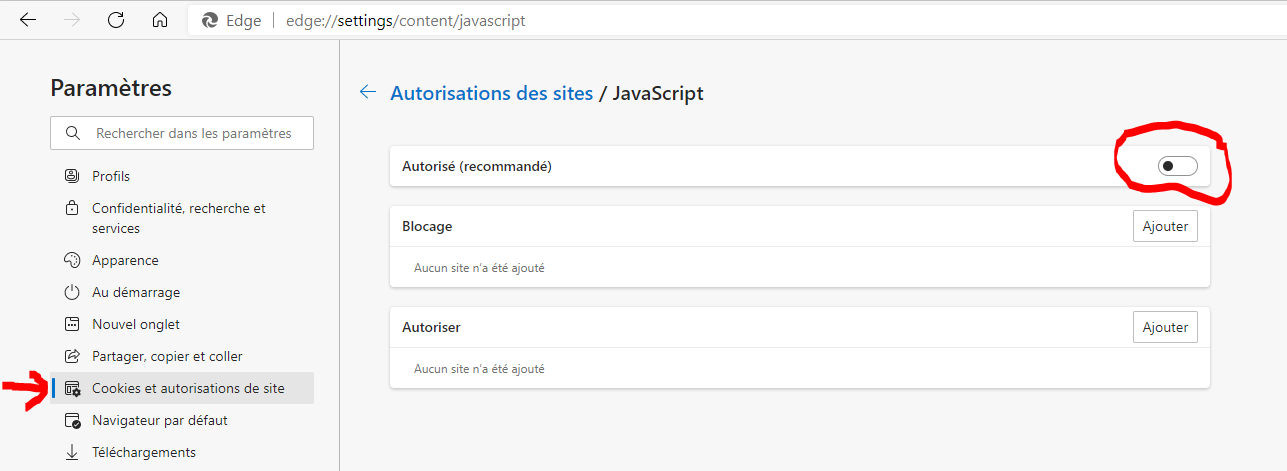This screenshot has width=1287, height=471.
Task: Click the Partager, copier et coller icon
Action: pos(72,356)
